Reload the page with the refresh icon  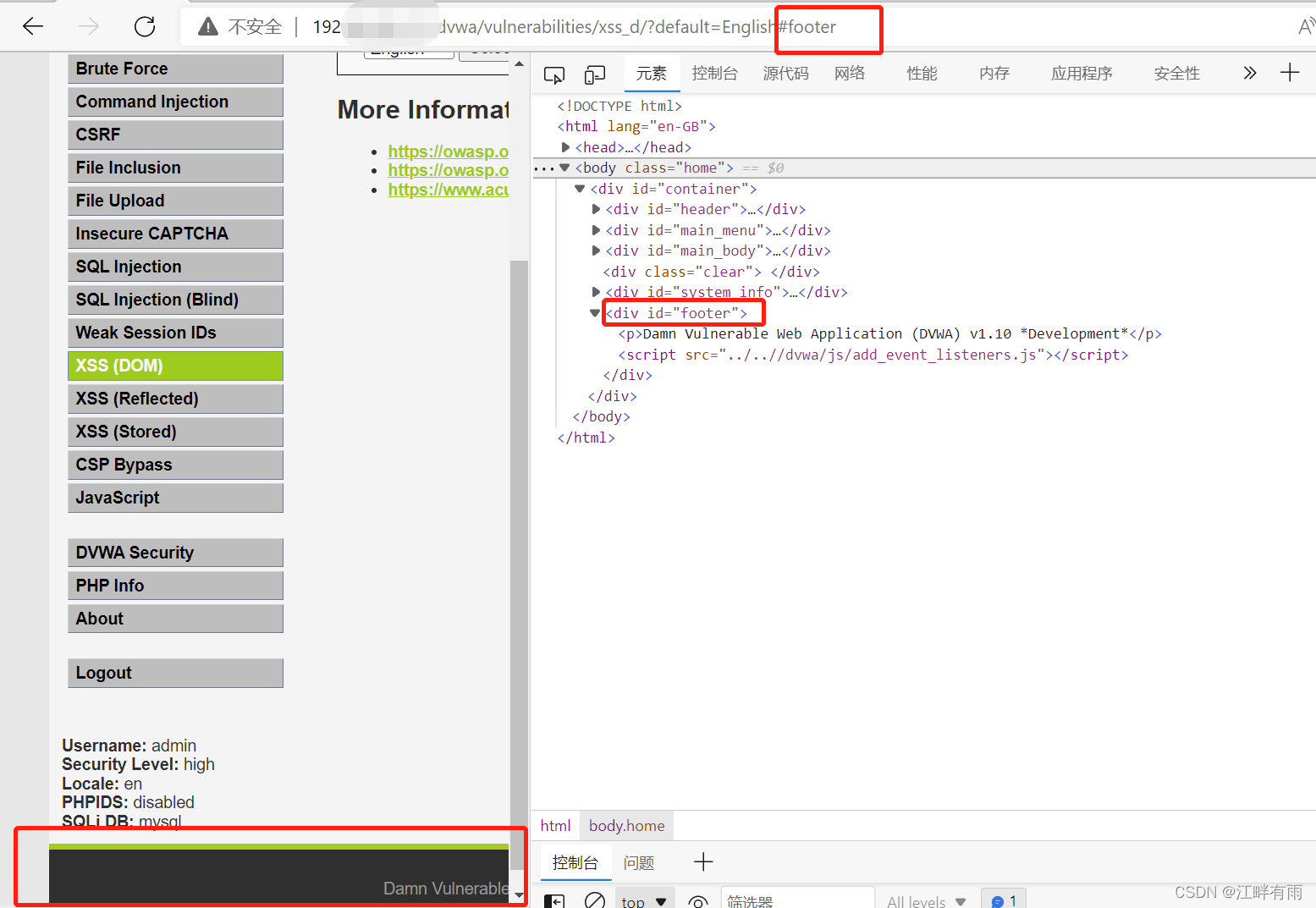tap(145, 26)
